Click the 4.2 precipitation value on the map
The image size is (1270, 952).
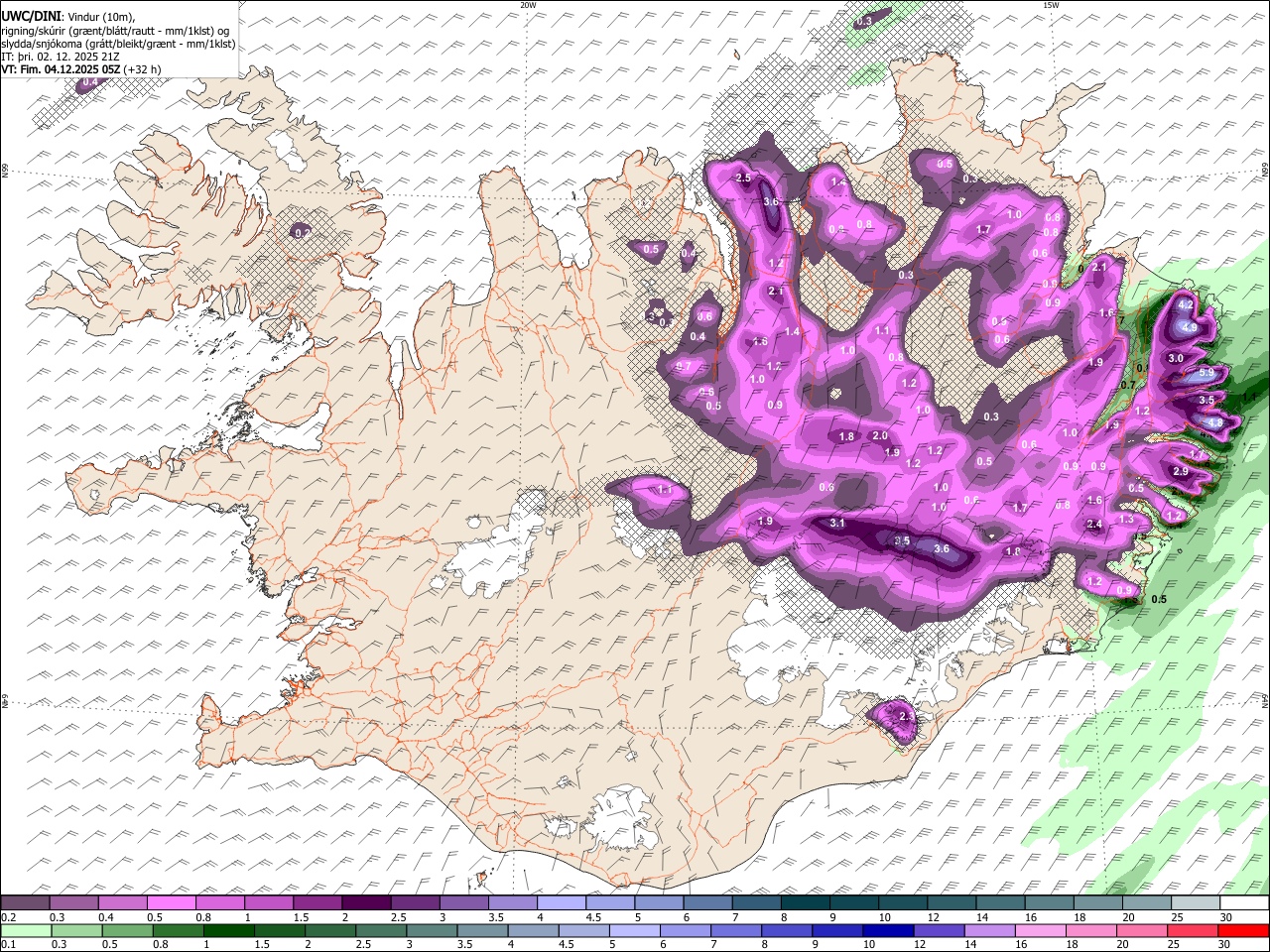click(x=1185, y=304)
